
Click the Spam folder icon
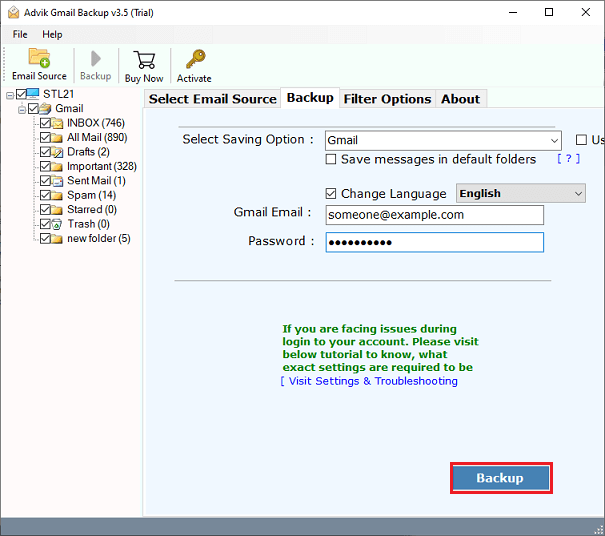pos(57,196)
